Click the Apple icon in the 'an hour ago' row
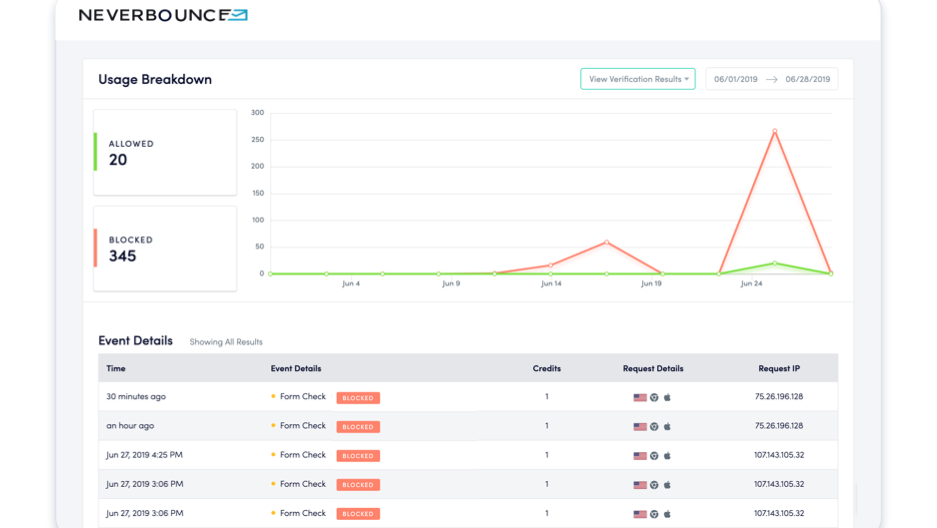937x528 pixels. [x=667, y=427]
